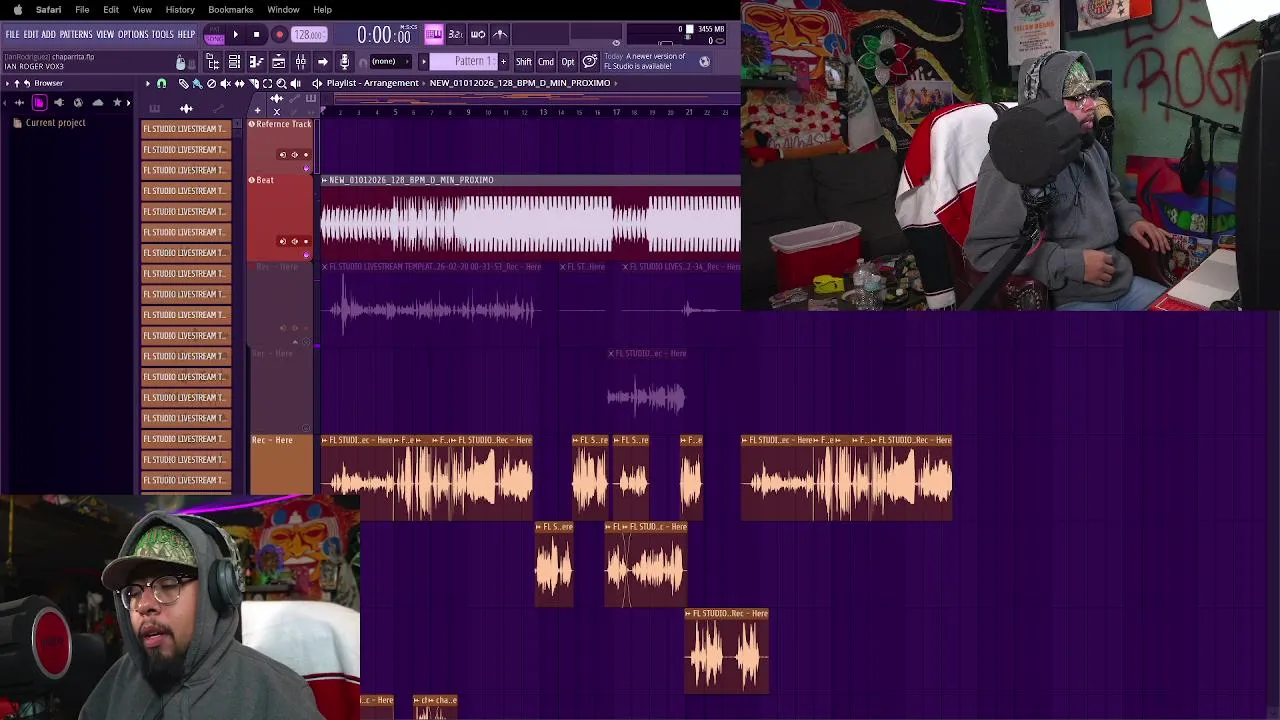The image size is (1280, 720).
Task: Show the globe library tab in browser
Action: point(78,103)
